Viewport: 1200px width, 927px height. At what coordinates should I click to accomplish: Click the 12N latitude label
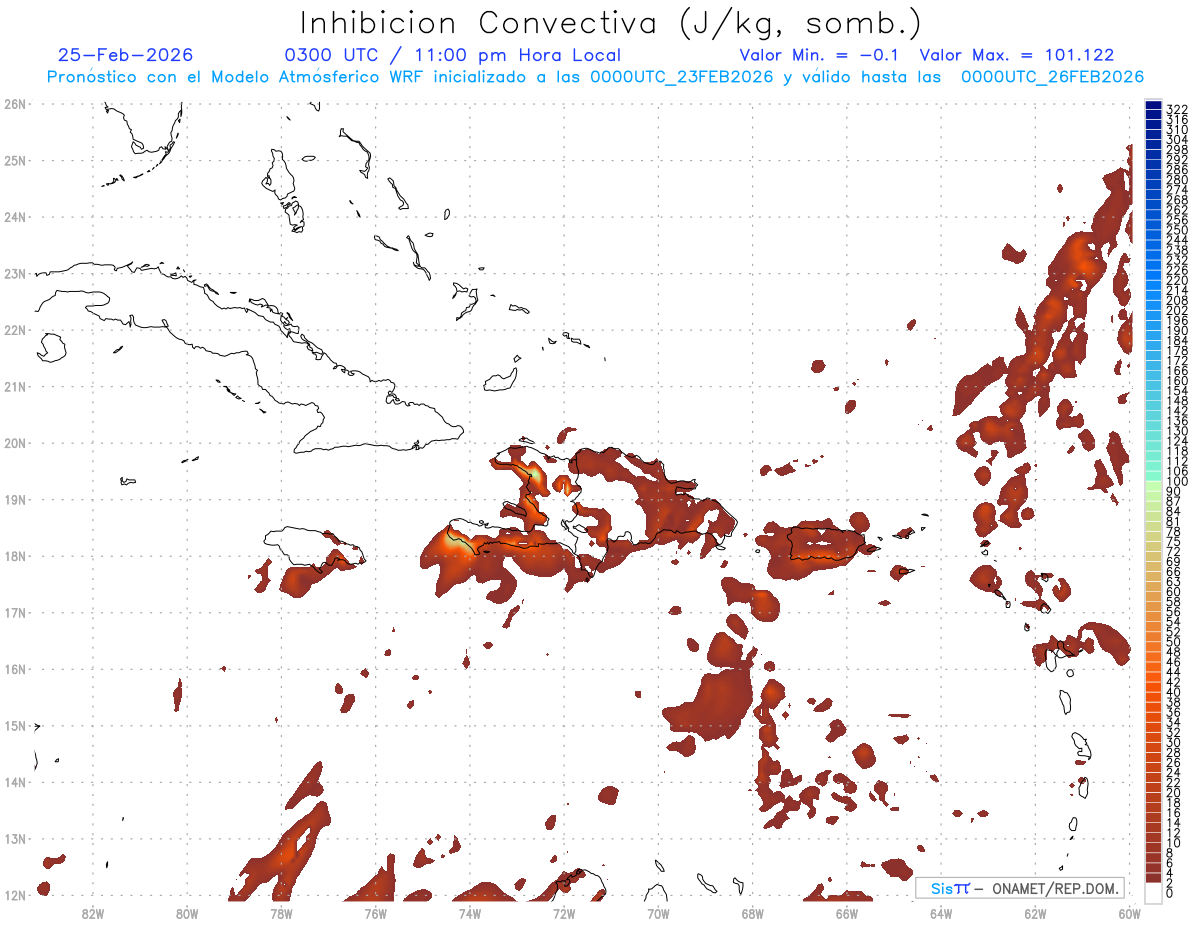(15, 895)
